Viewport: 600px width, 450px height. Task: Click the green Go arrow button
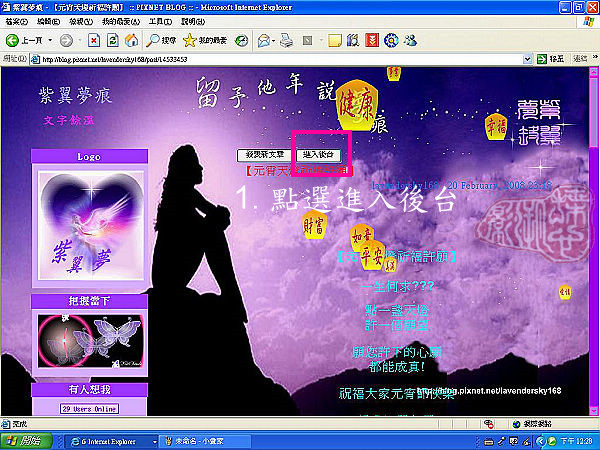[x=541, y=59]
